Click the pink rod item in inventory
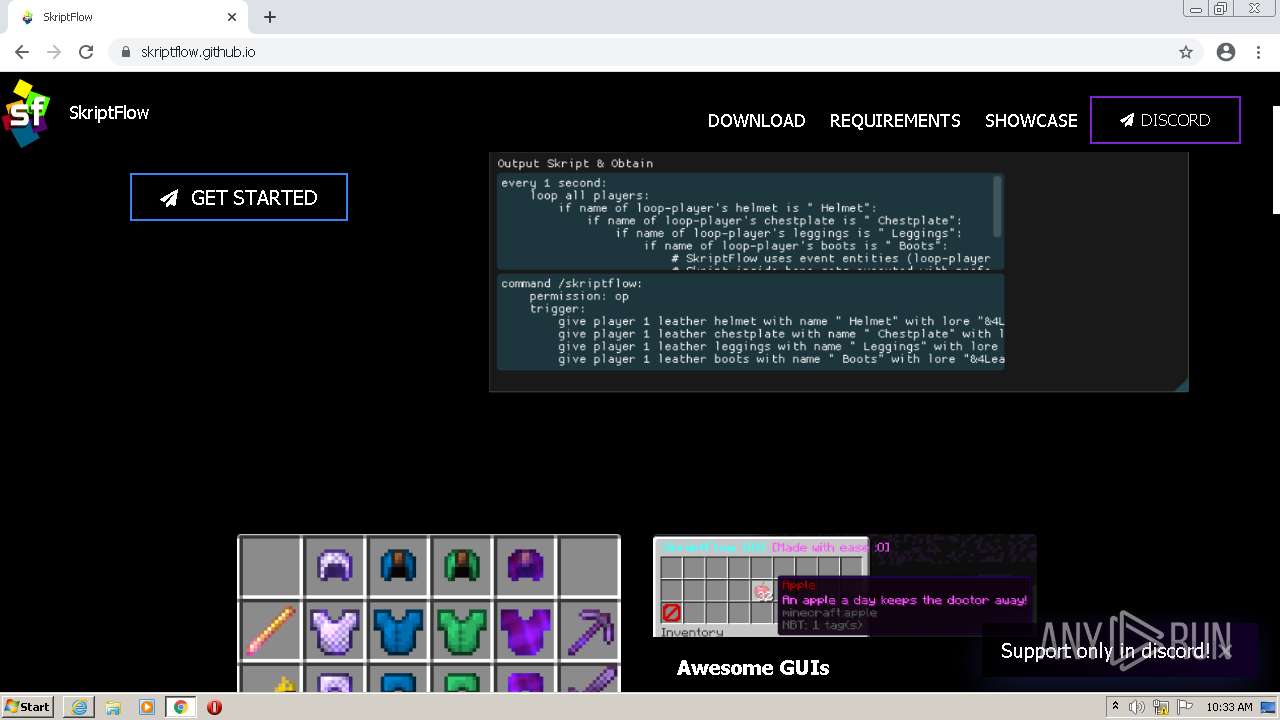1280x720 pixels. click(271, 632)
